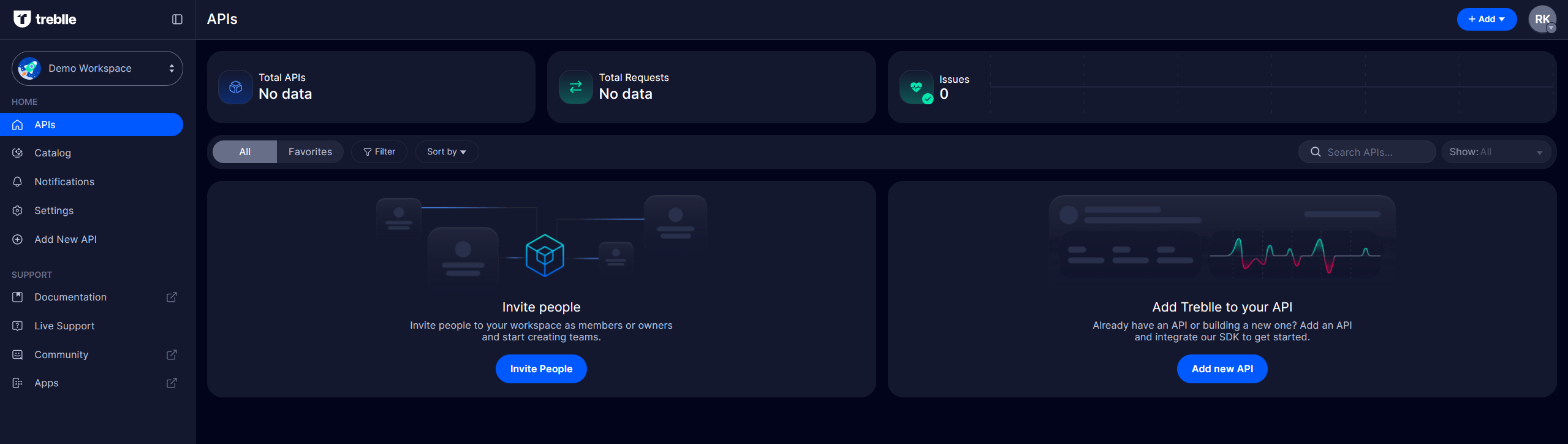Click the funnel icon on the Filter button
Viewport: 1568px width, 444px height.
click(368, 151)
